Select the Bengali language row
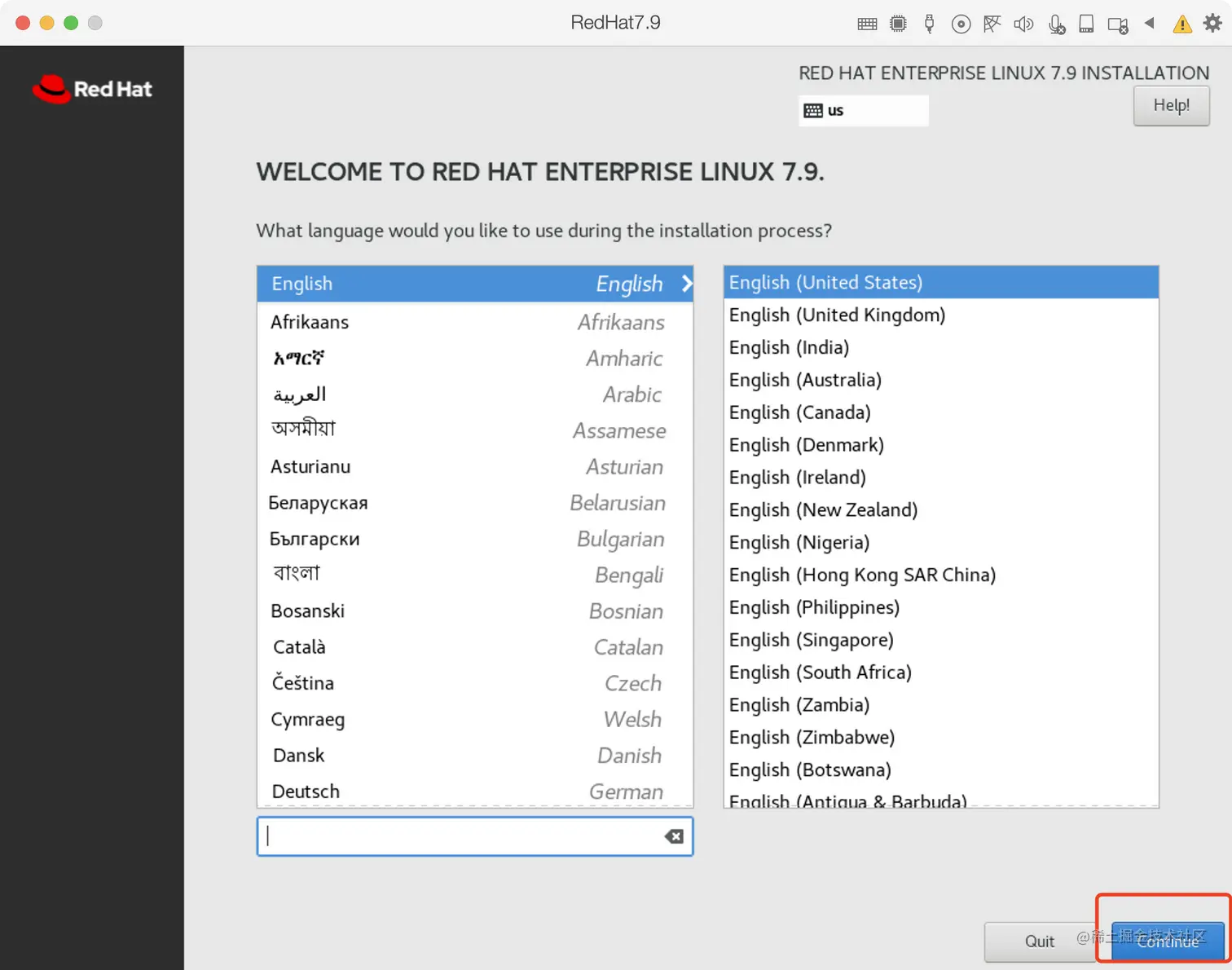Viewport: 1232px width, 970px height. pyautogui.click(x=475, y=575)
